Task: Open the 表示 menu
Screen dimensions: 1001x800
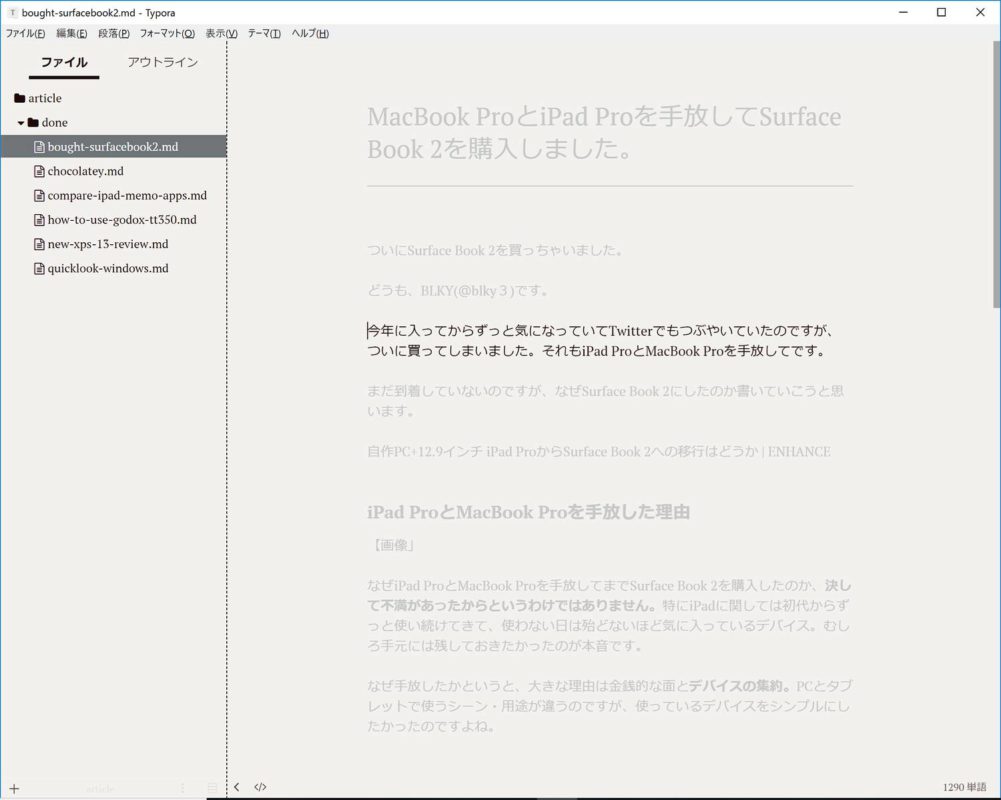Action: pos(221,33)
